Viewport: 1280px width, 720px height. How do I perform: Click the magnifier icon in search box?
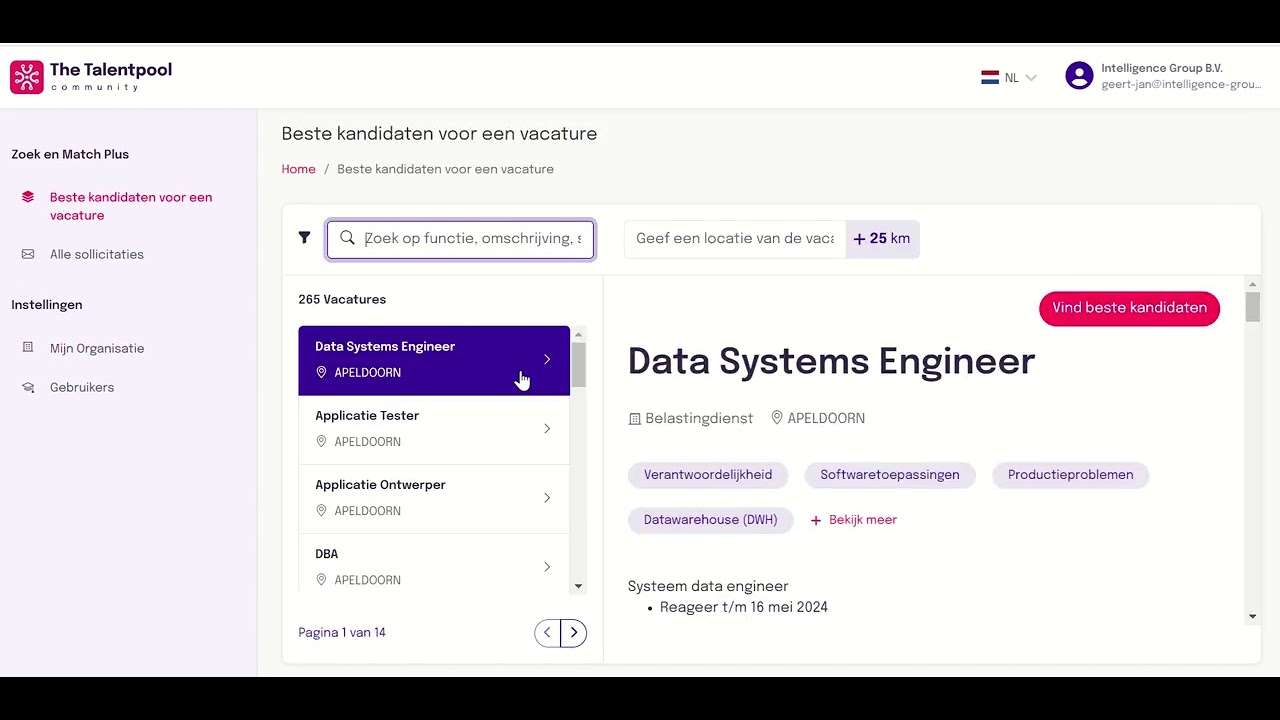pos(347,238)
